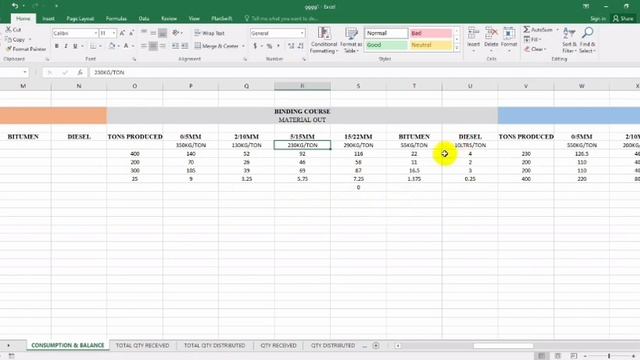Click the Fill Color paint bucket
Image resolution: width=640 pixels, height=360 pixels.
point(111,46)
